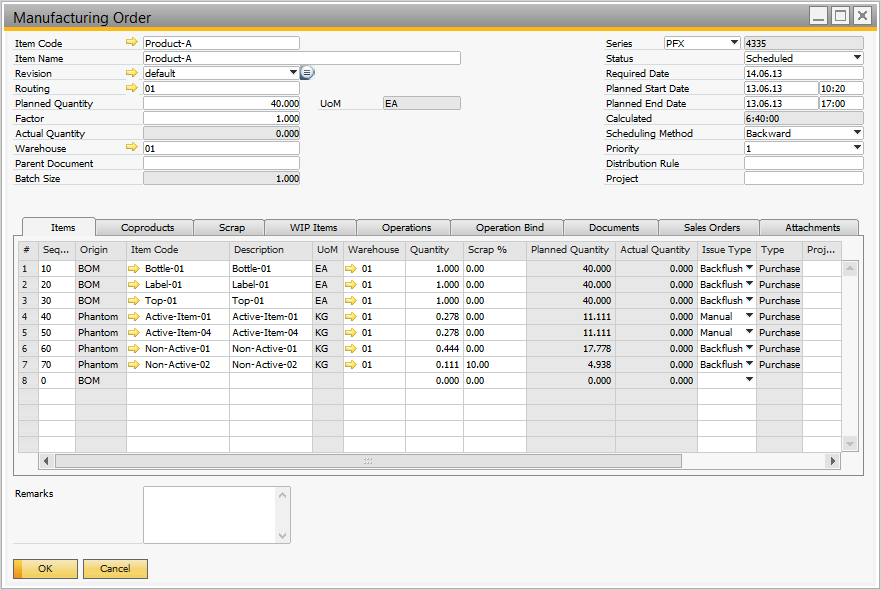
Task: Expand the Series PFX dropdown
Action: pyautogui.click(x=734, y=43)
